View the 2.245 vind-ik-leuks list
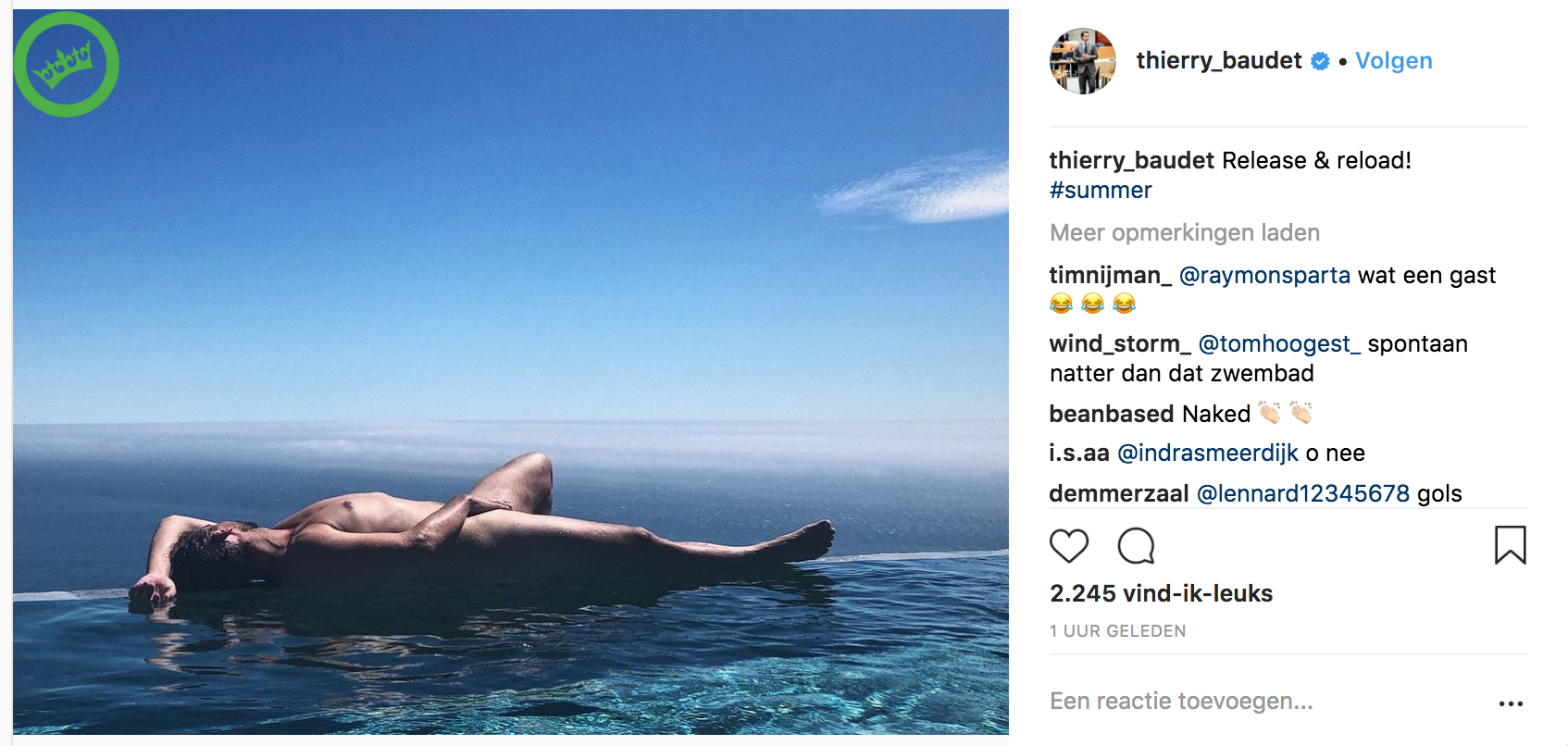1568x746 pixels. (x=1161, y=593)
